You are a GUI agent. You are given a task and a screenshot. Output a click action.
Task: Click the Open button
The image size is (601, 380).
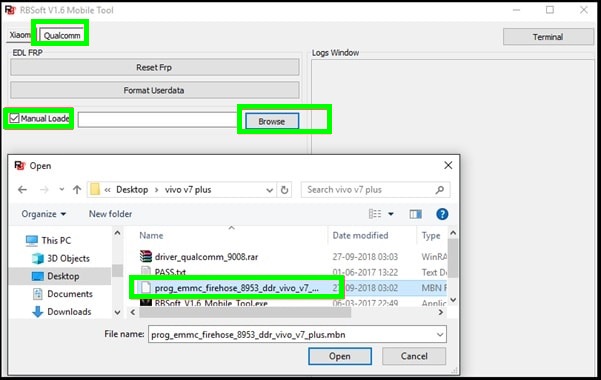point(340,356)
